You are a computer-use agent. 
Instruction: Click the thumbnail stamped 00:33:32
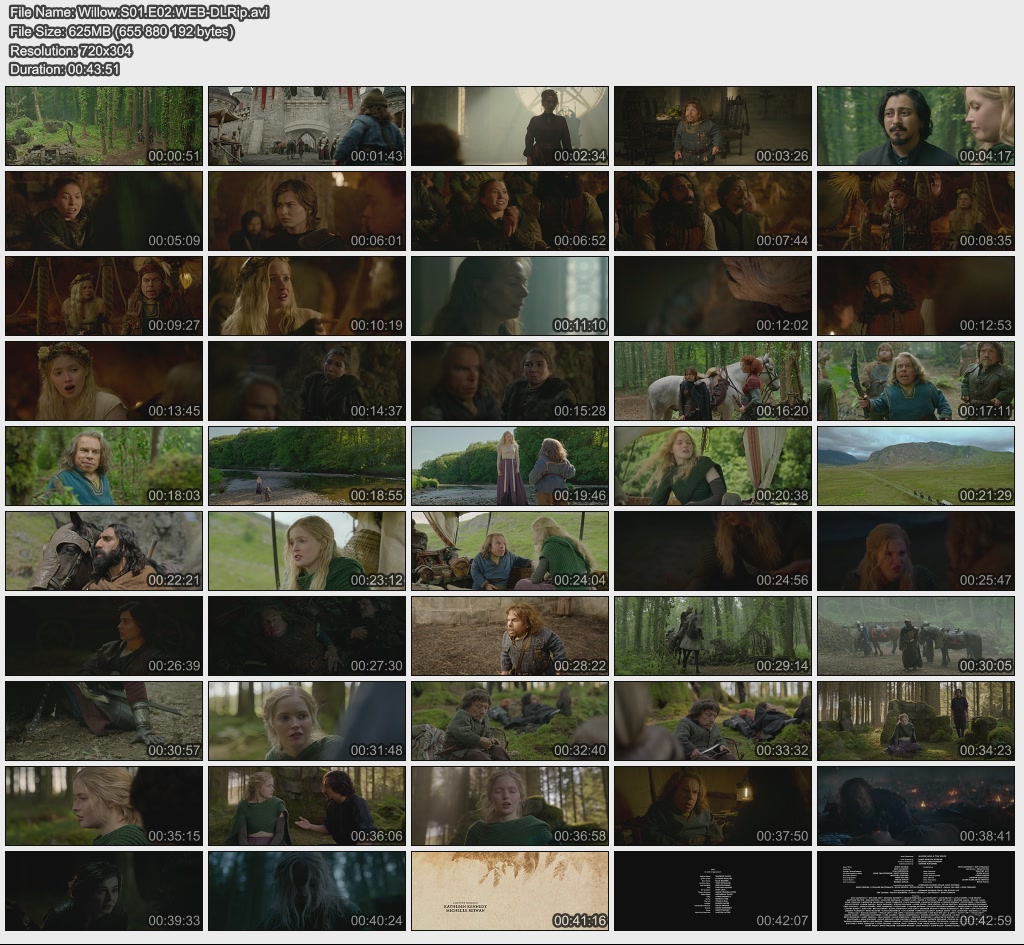point(713,722)
